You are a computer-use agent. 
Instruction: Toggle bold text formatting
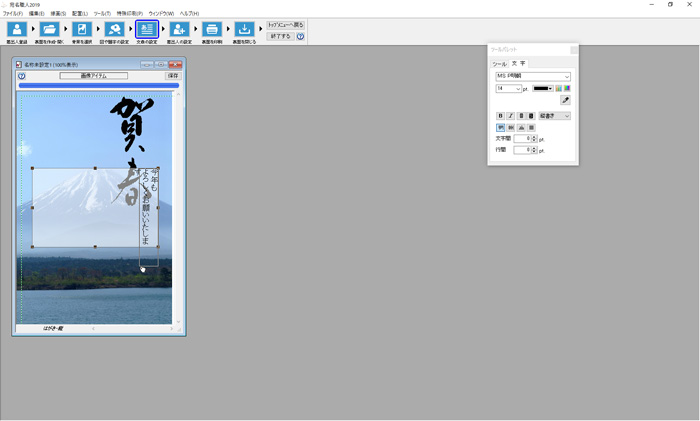point(500,116)
